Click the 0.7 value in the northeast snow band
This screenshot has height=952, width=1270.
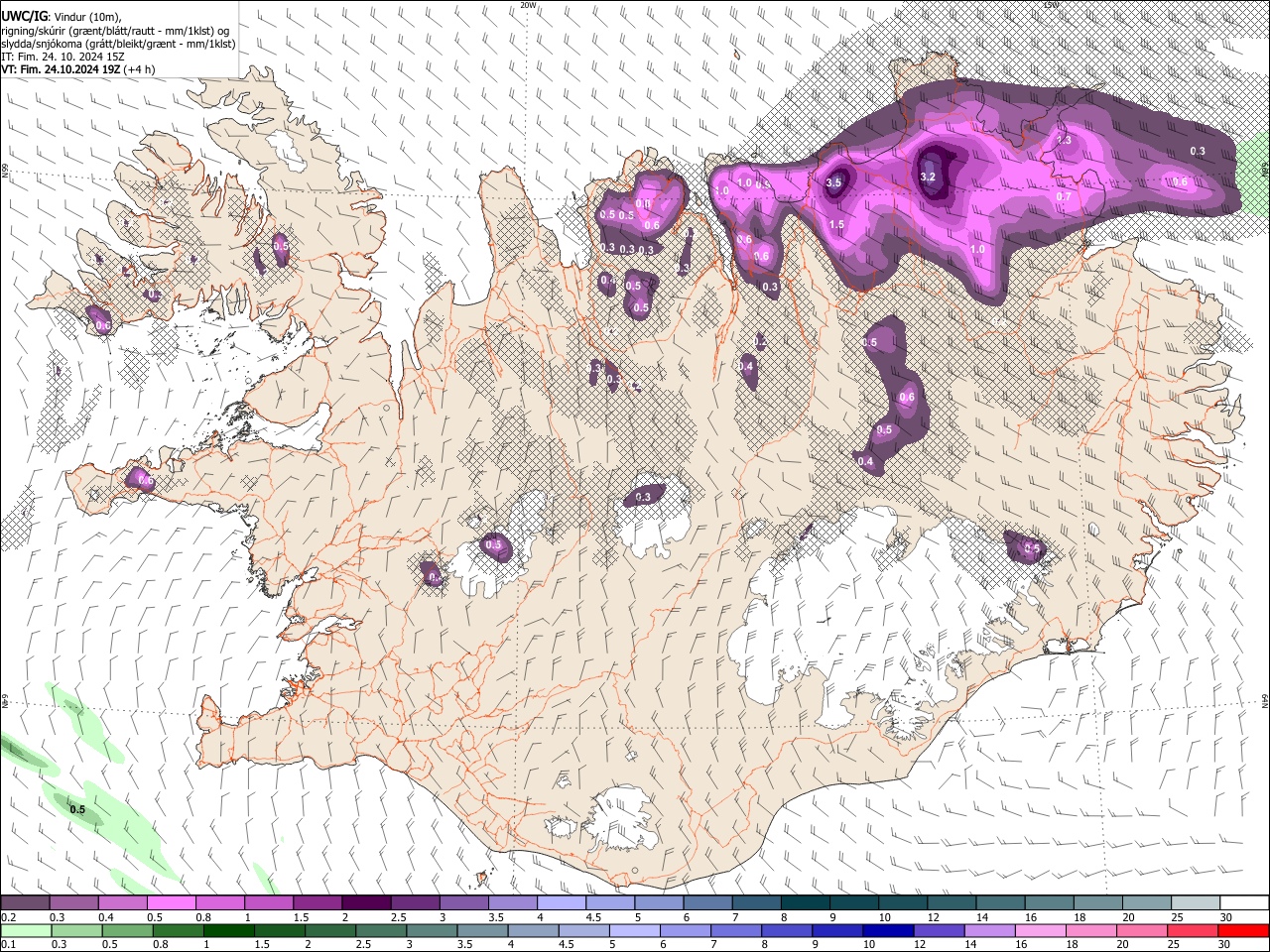coord(1064,196)
